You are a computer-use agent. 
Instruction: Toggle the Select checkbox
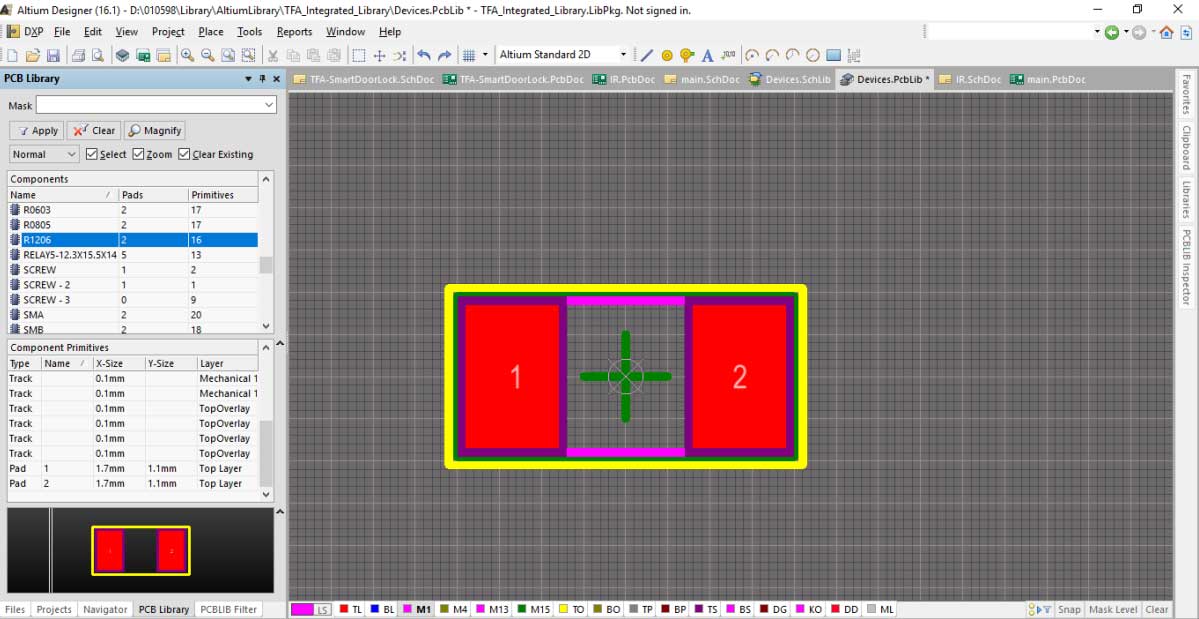(x=92, y=154)
